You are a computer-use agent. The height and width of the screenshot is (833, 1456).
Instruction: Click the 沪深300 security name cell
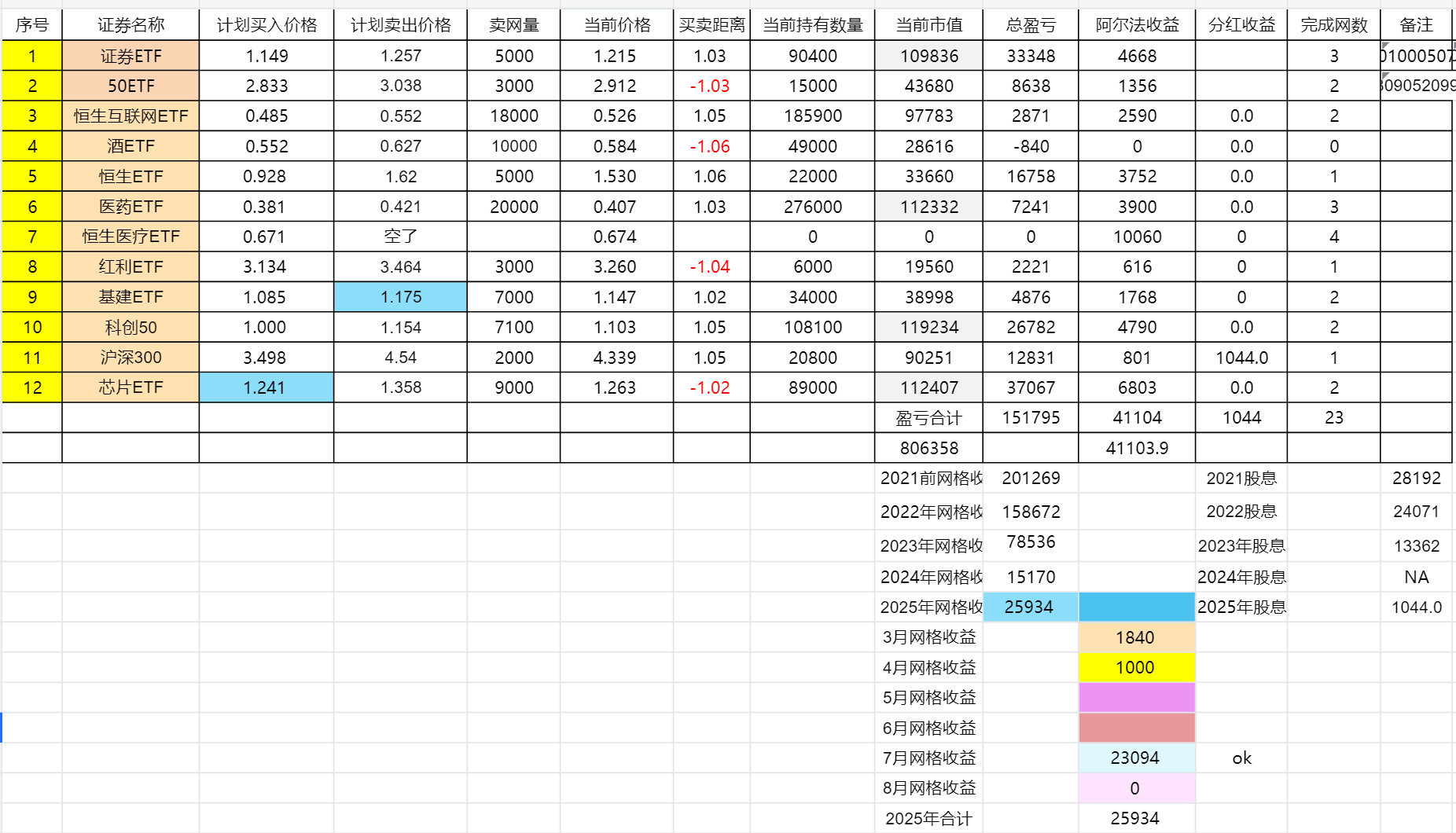tap(131, 358)
